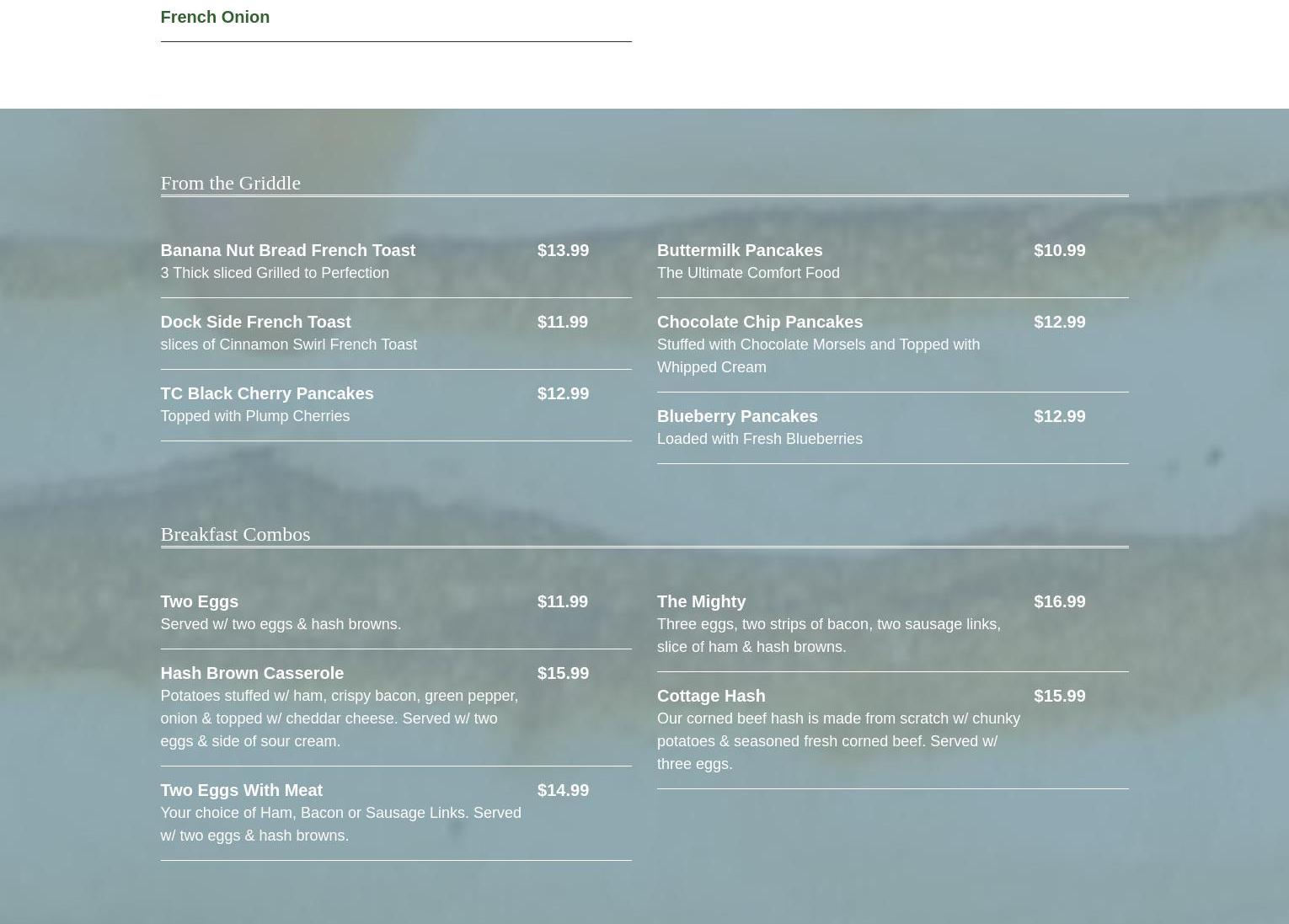Select the TC Black Cherry Pancakes title
This screenshot has height=924, width=1289.
click(x=266, y=393)
